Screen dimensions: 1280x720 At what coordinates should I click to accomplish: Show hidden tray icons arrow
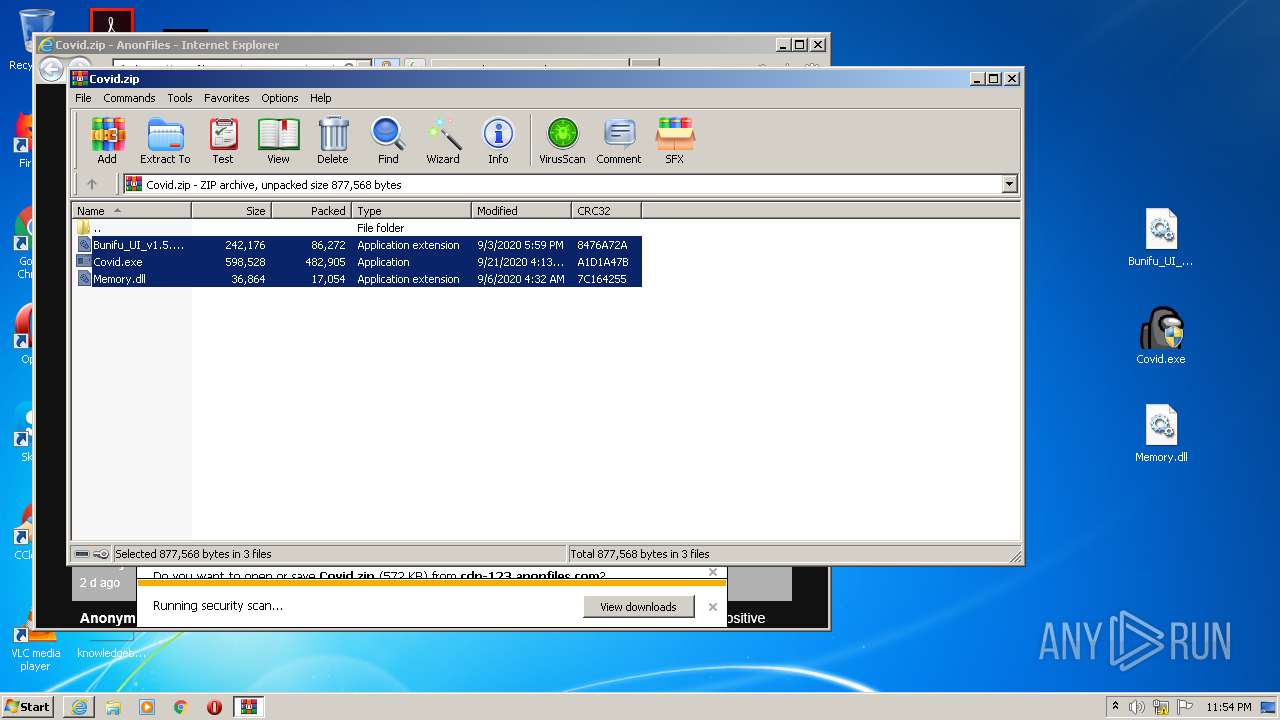(1115, 707)
